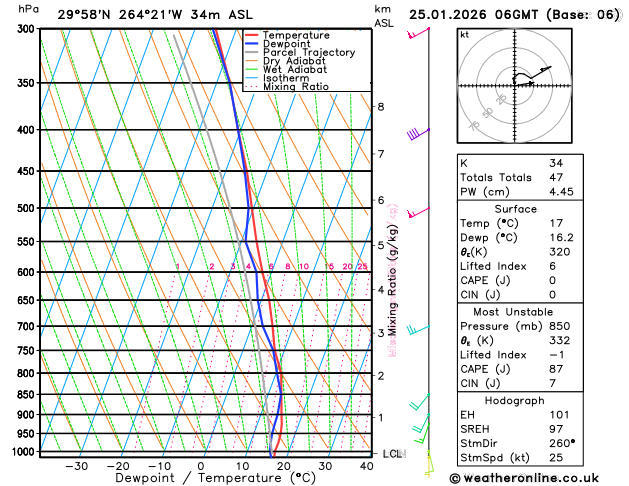The width and height of the screenshot is (629, 486).
Task: Click the hodograph arrow tip
Action: click(x=550, y=67)
